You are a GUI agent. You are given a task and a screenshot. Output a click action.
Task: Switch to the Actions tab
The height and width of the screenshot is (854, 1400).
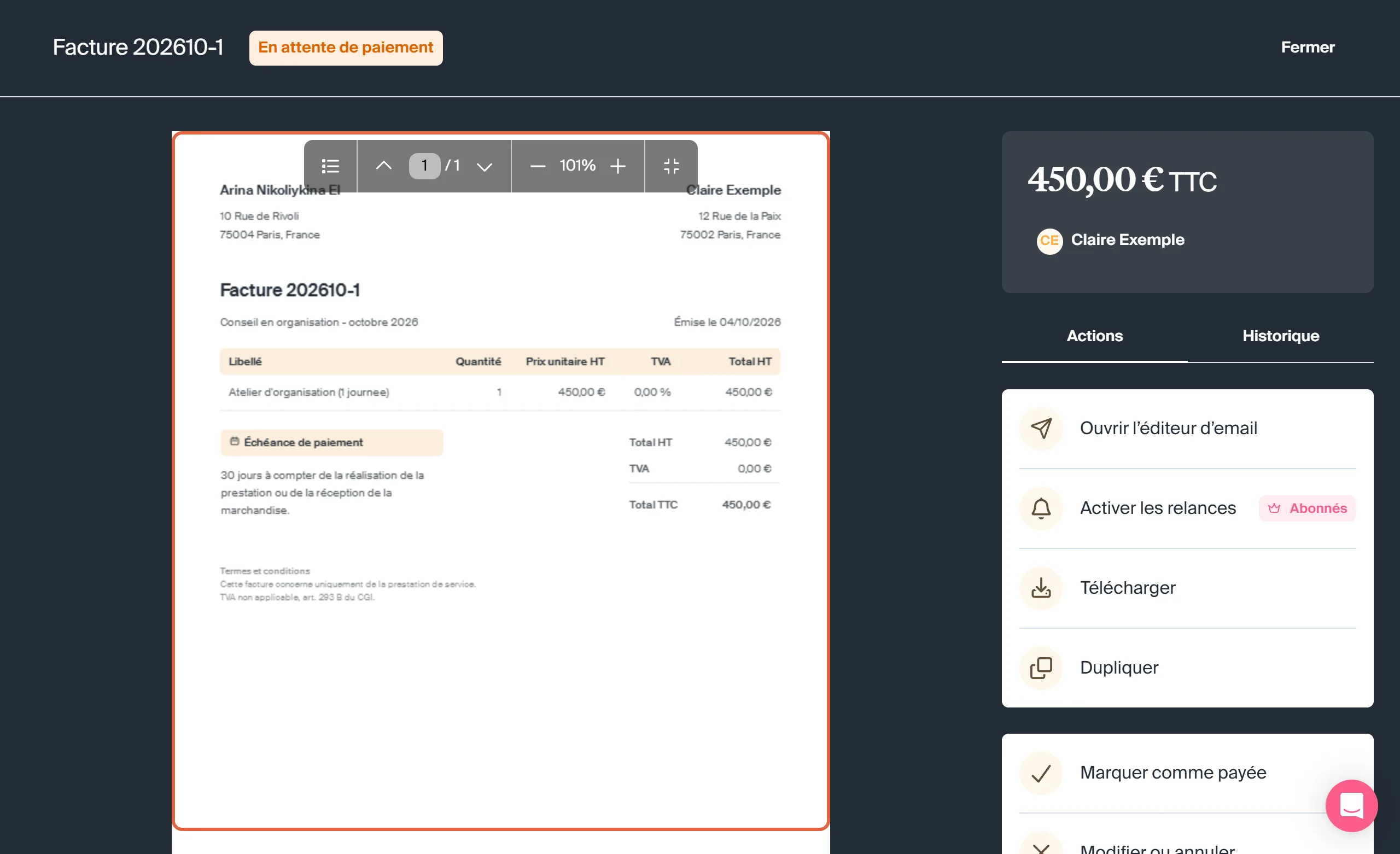[x=1094, y=336]
